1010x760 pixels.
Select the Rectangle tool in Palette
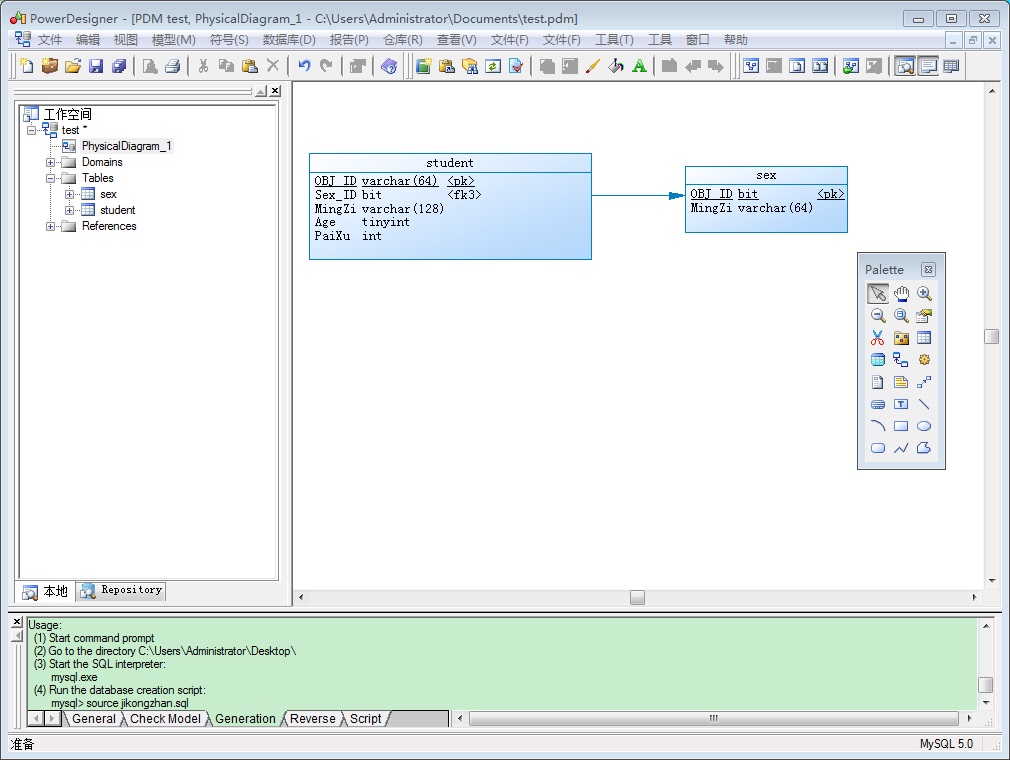tap(901, 426)
